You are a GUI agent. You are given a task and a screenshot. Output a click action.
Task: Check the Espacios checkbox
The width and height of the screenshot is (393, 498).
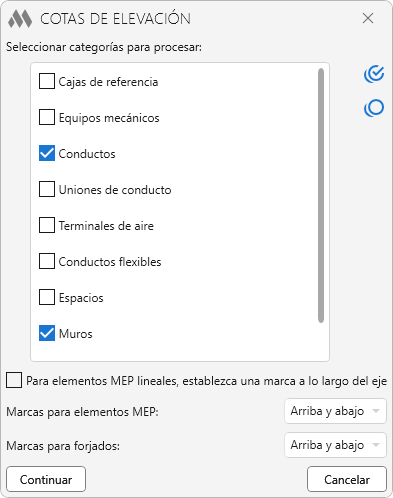point(47,297)
